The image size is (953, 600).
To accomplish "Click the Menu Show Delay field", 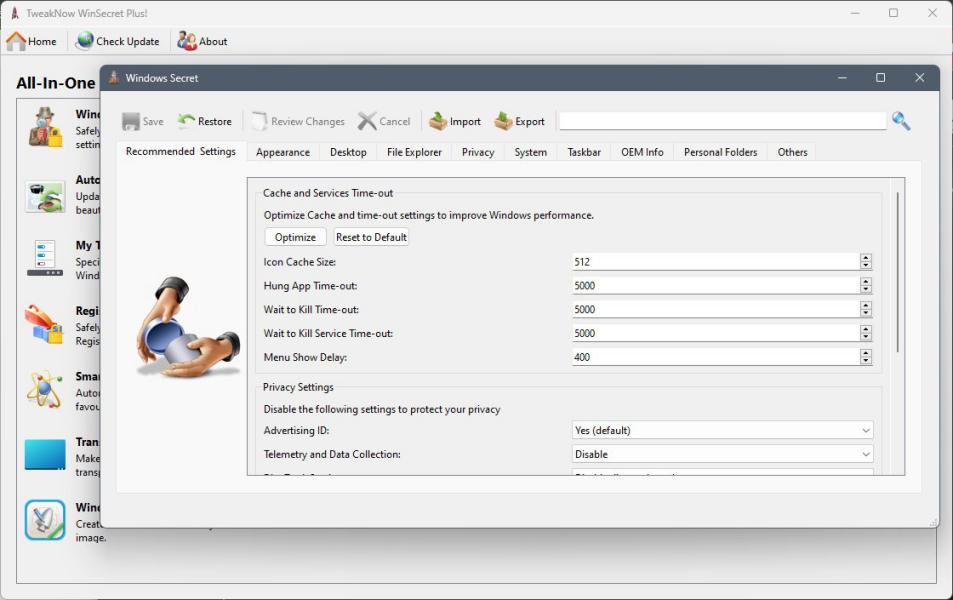I will click(x=716, y=357).
